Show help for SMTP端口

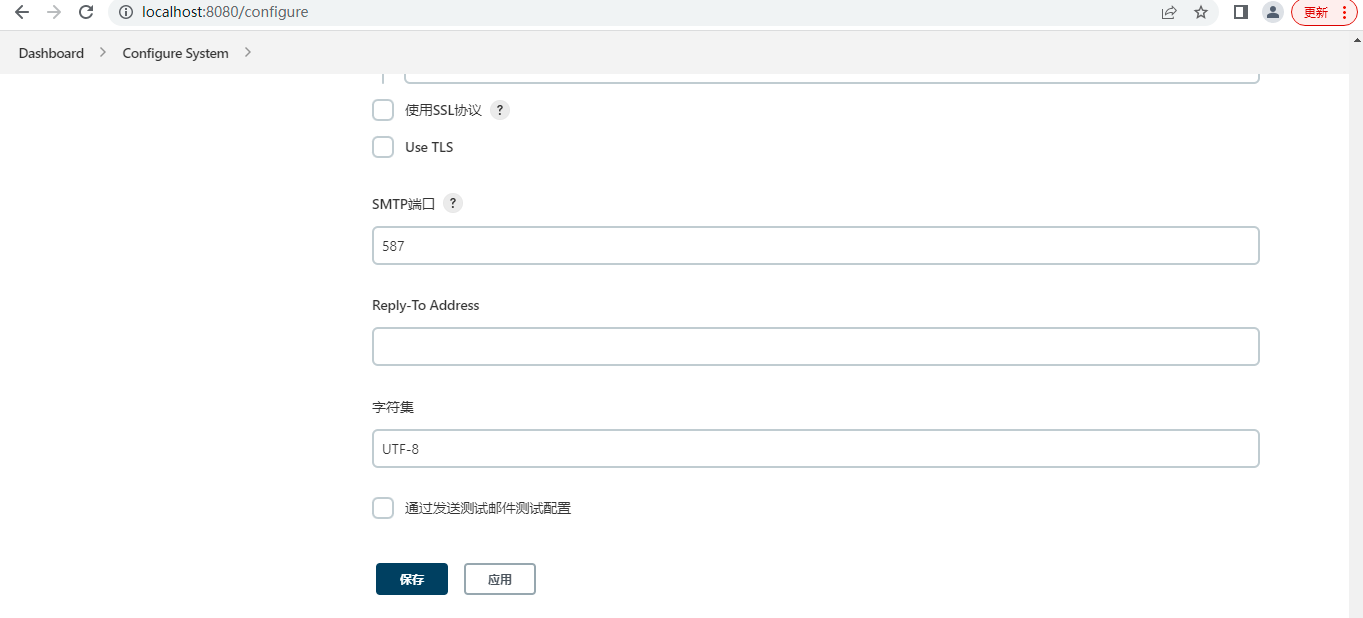pyautogui.click(x=453, y=204)
